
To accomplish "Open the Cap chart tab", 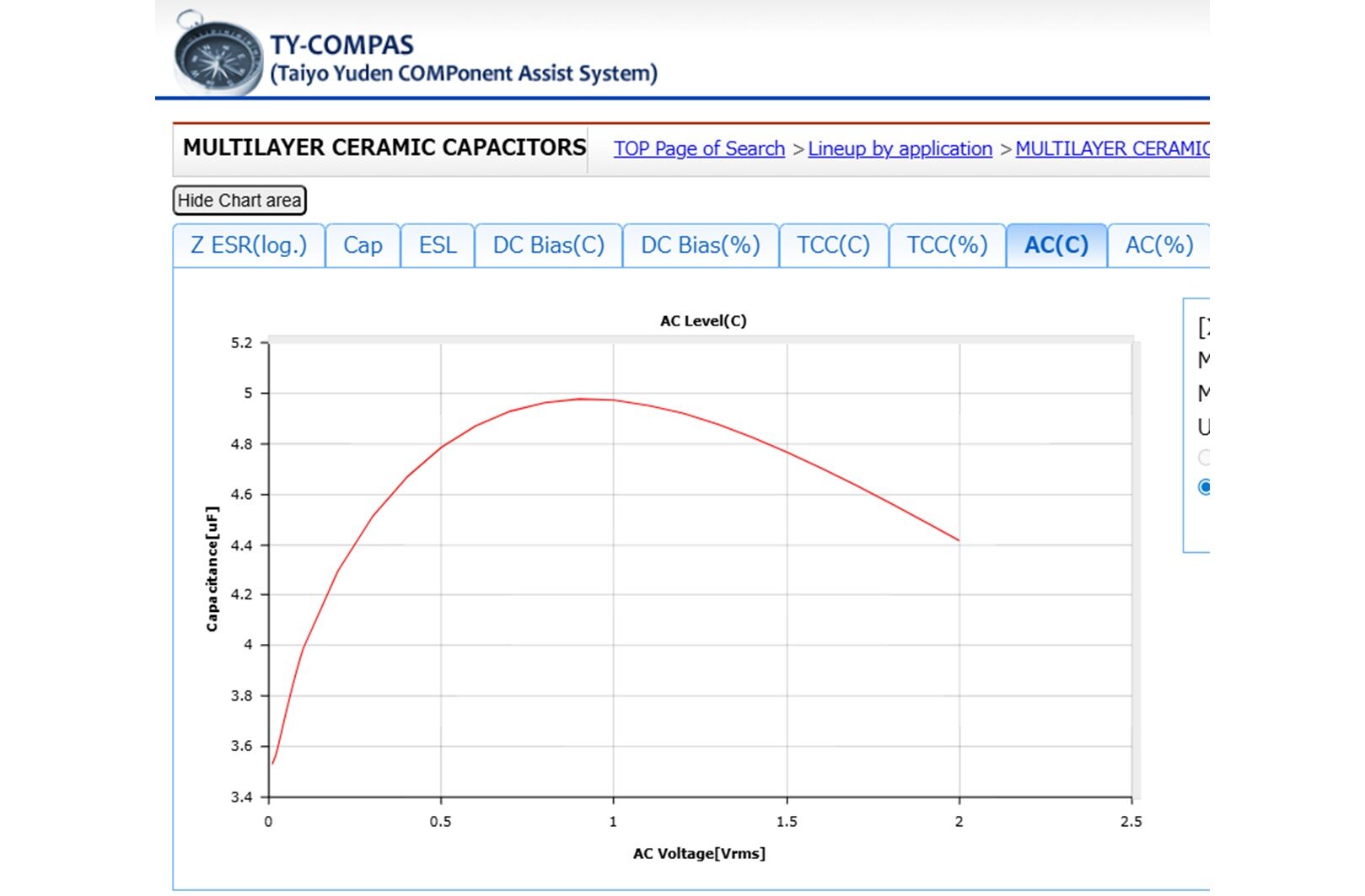I will (363, 245).
